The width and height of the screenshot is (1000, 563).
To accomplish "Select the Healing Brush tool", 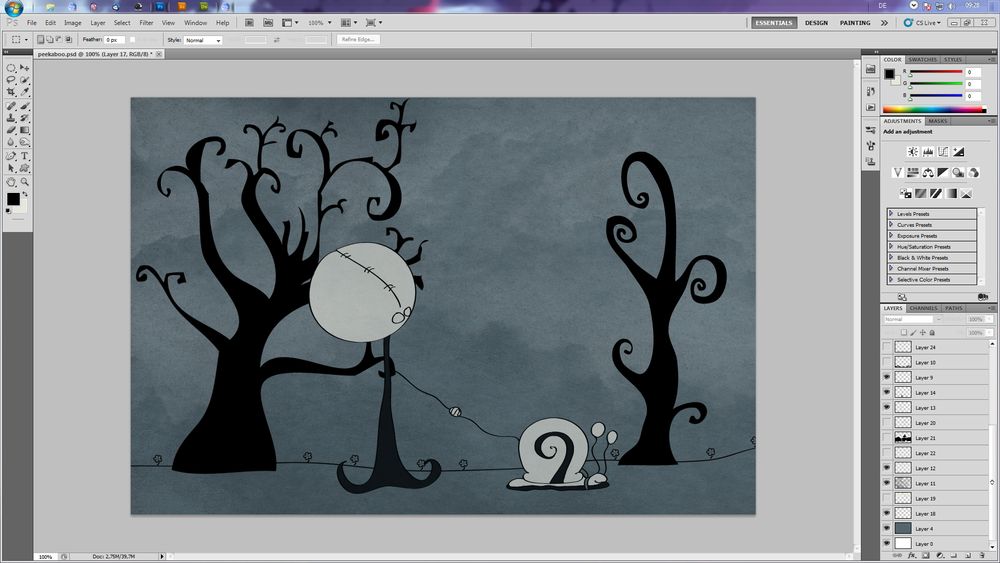I will pos(11,106).
